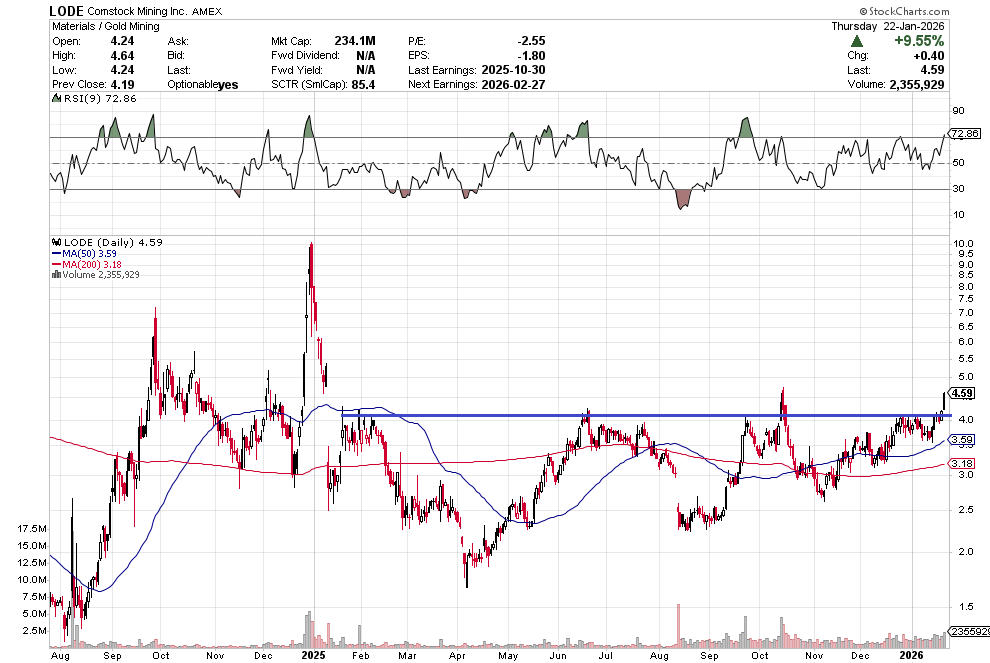Click the Fwd Yield N/A value
Screen dimensions: 990x663
(x=366, y=70)
